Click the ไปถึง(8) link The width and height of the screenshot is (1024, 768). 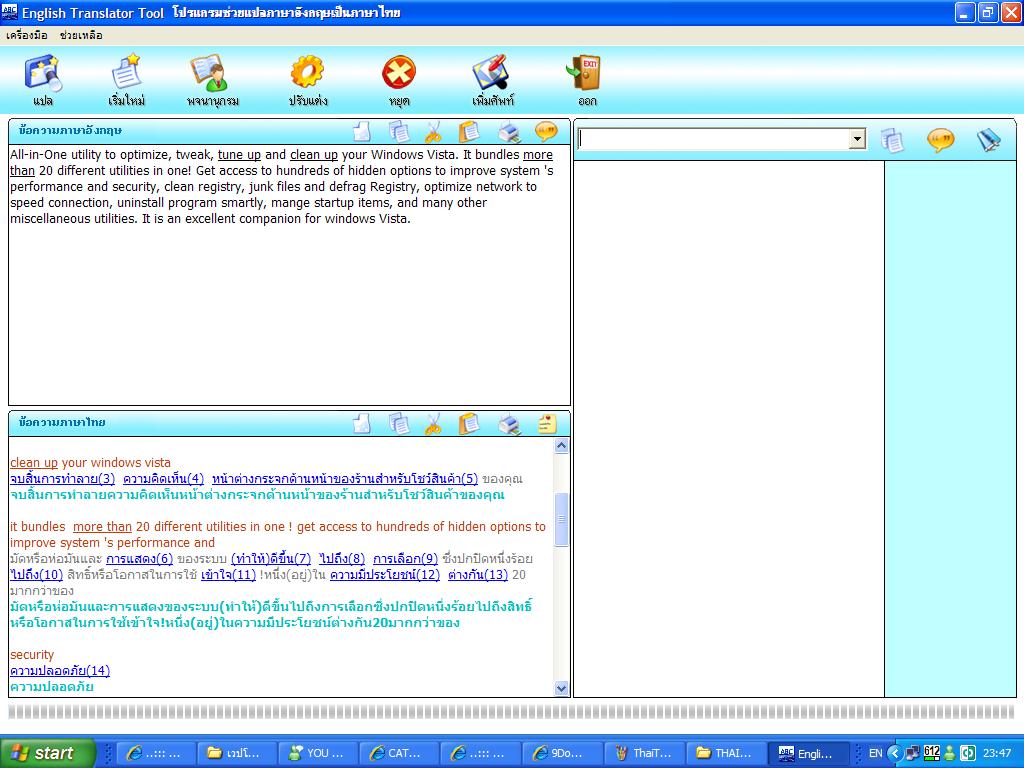(342, 559)
